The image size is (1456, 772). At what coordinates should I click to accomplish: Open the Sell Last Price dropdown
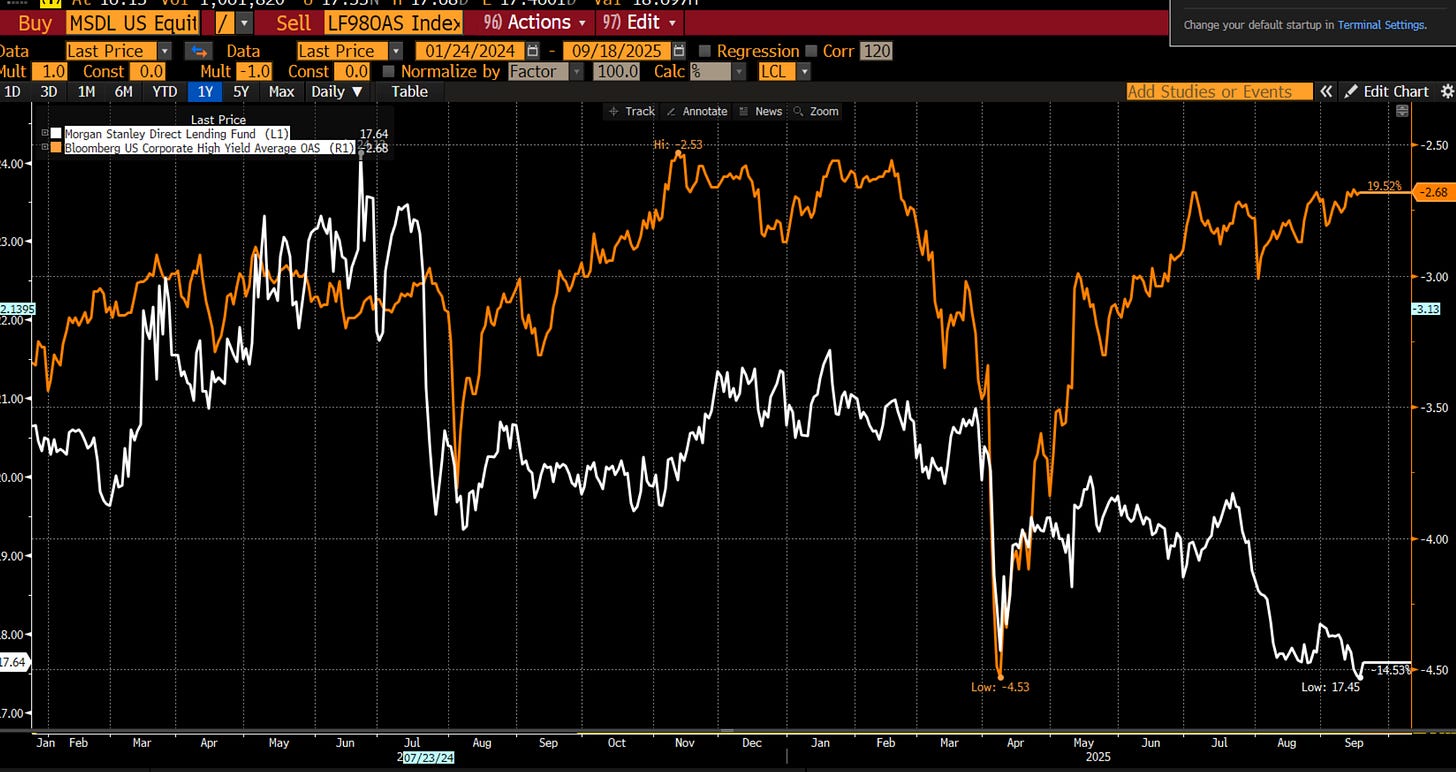[x=396, y=51]
